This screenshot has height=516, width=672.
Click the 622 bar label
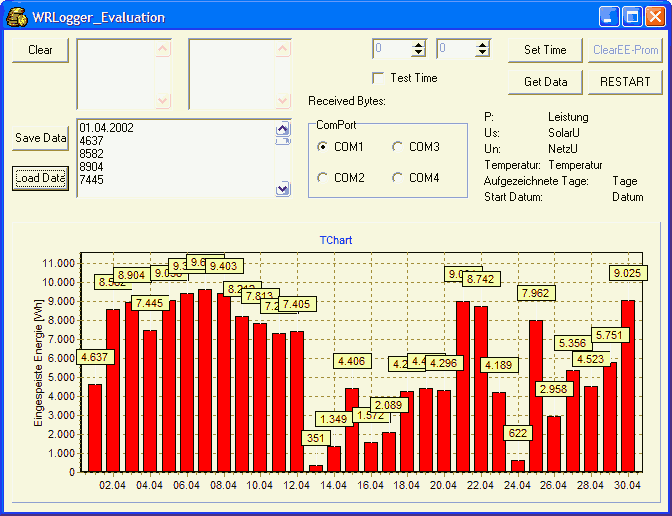(x=518, y=433)
